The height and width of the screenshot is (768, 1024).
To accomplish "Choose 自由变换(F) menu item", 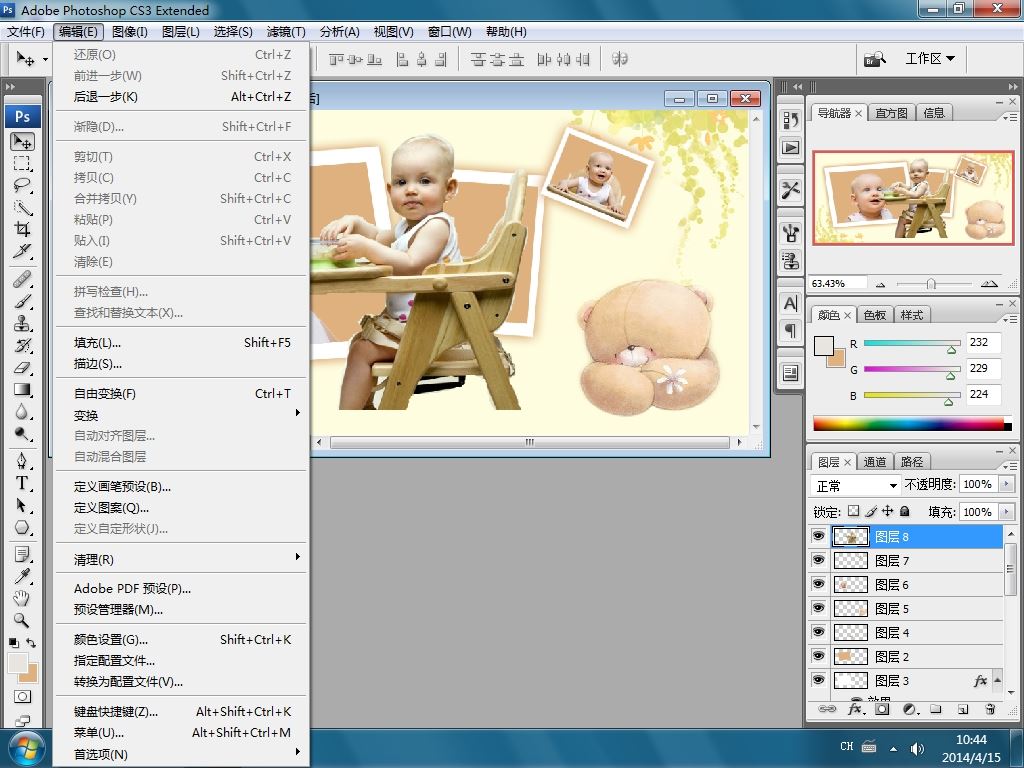I will tap(182, 394).
